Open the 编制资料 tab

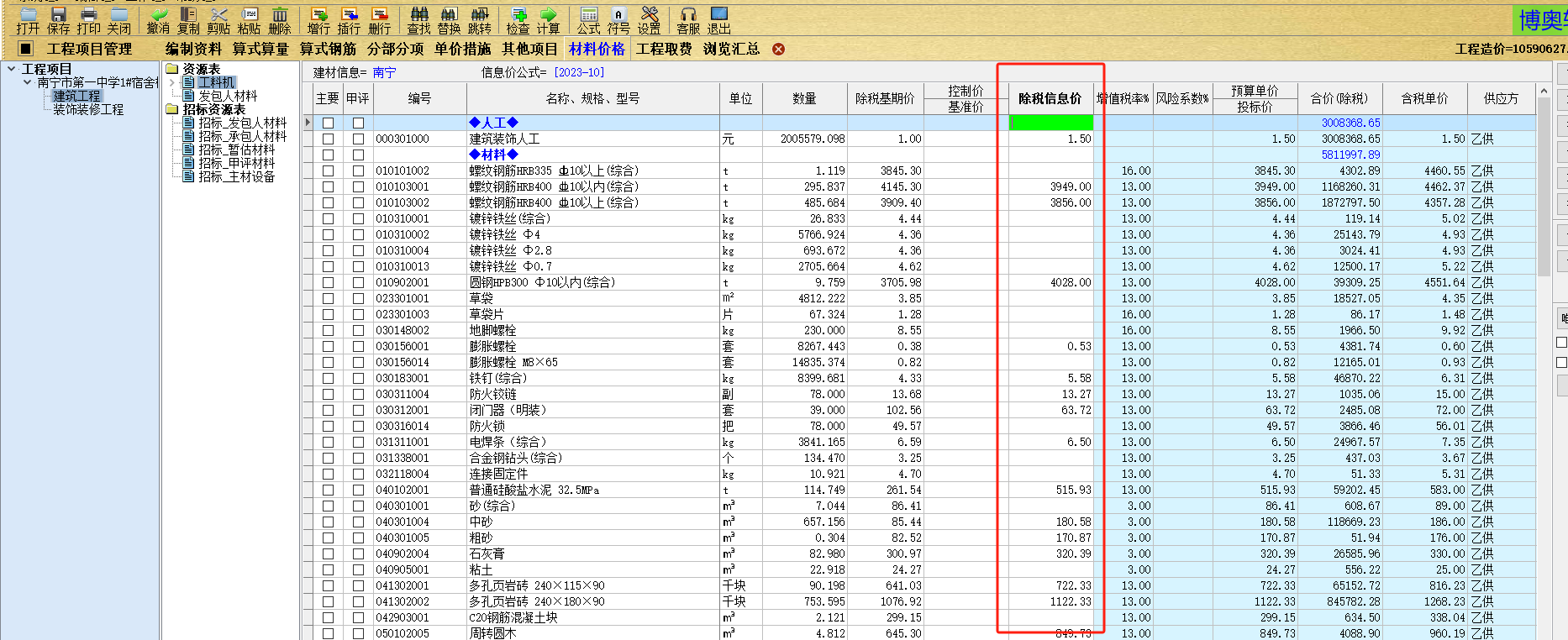[193, 49]
